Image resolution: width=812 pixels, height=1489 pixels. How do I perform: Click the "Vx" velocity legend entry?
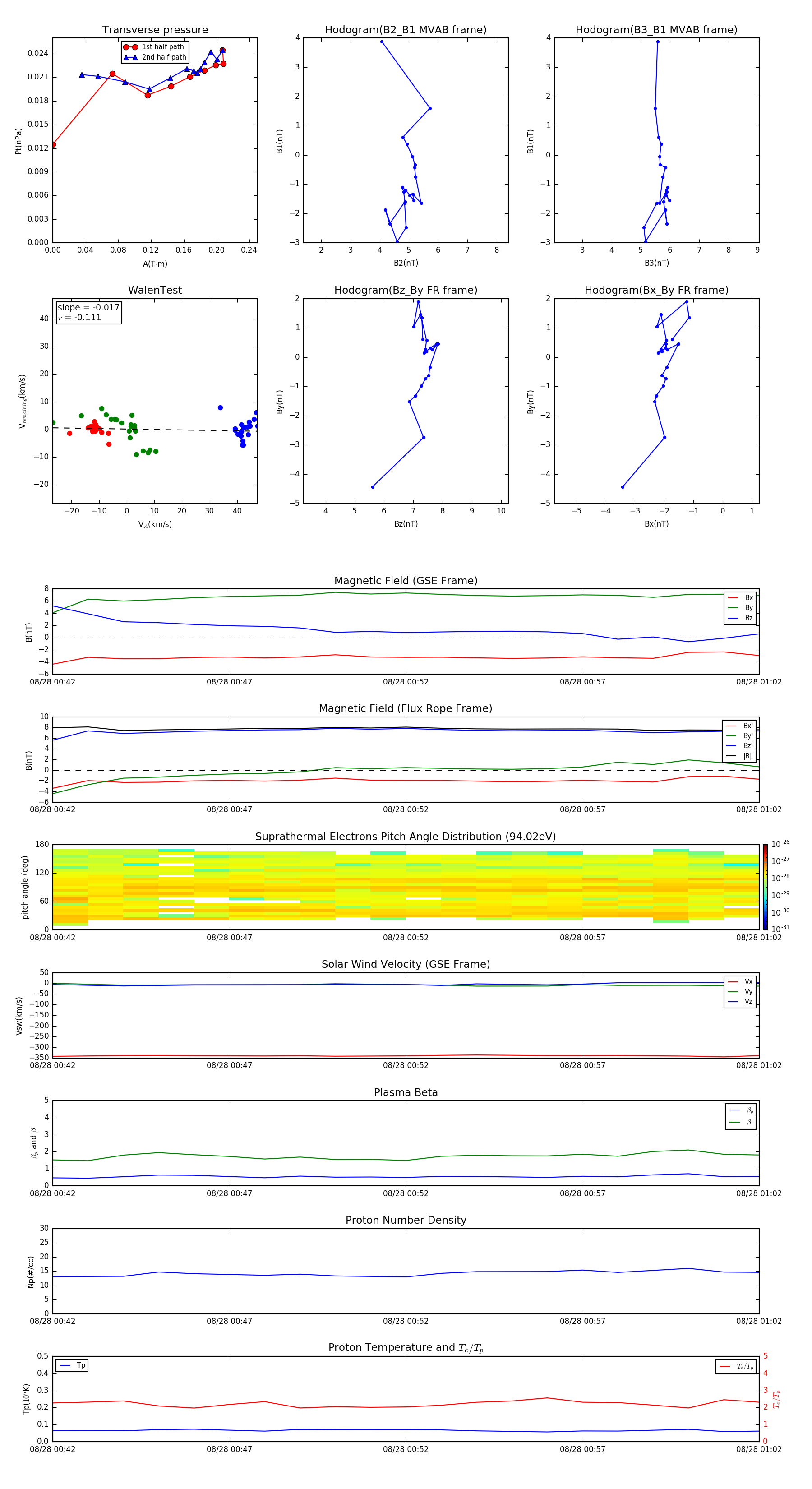pos(740,981)
